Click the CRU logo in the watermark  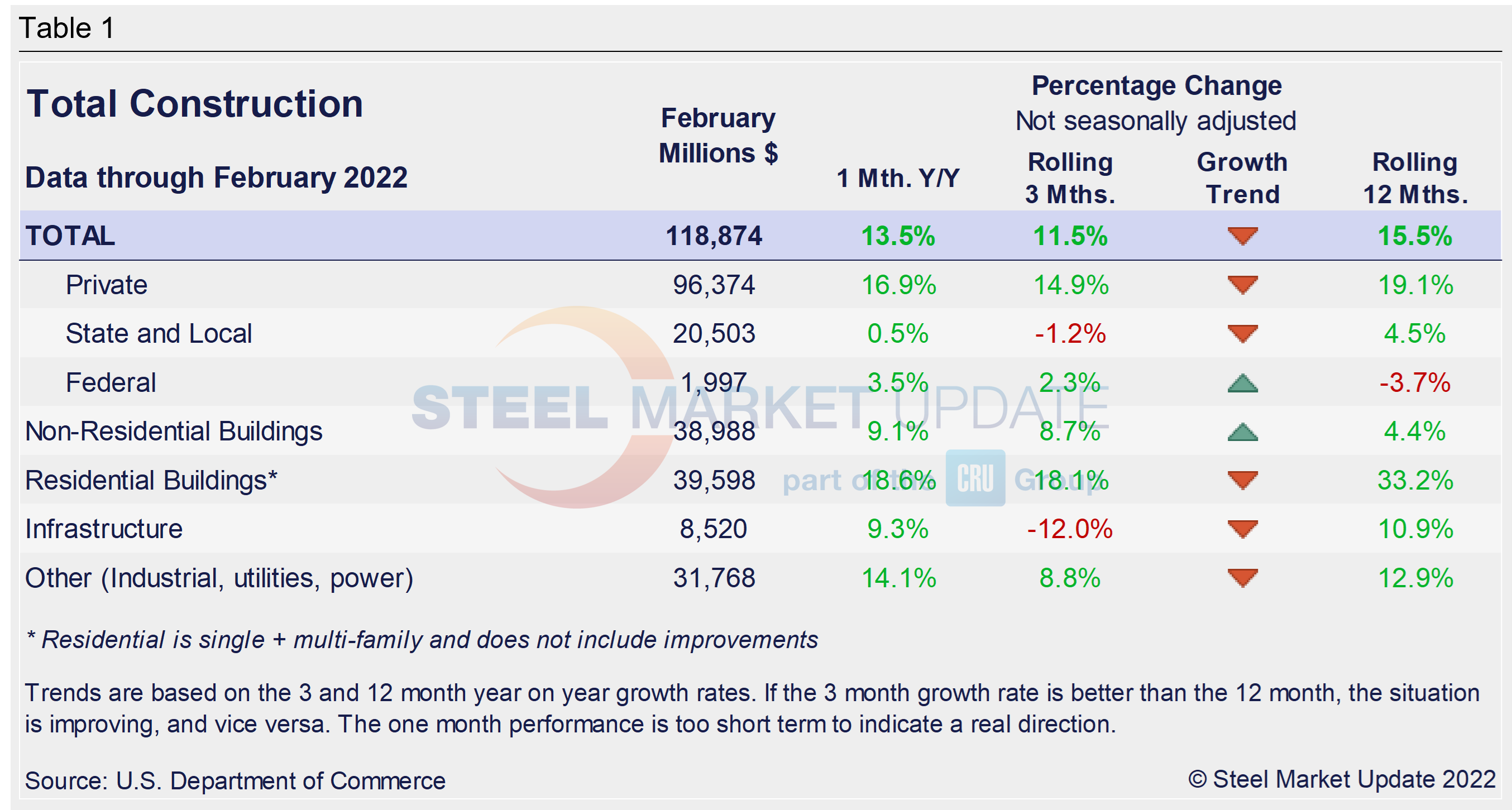click(x=975, y=478)
